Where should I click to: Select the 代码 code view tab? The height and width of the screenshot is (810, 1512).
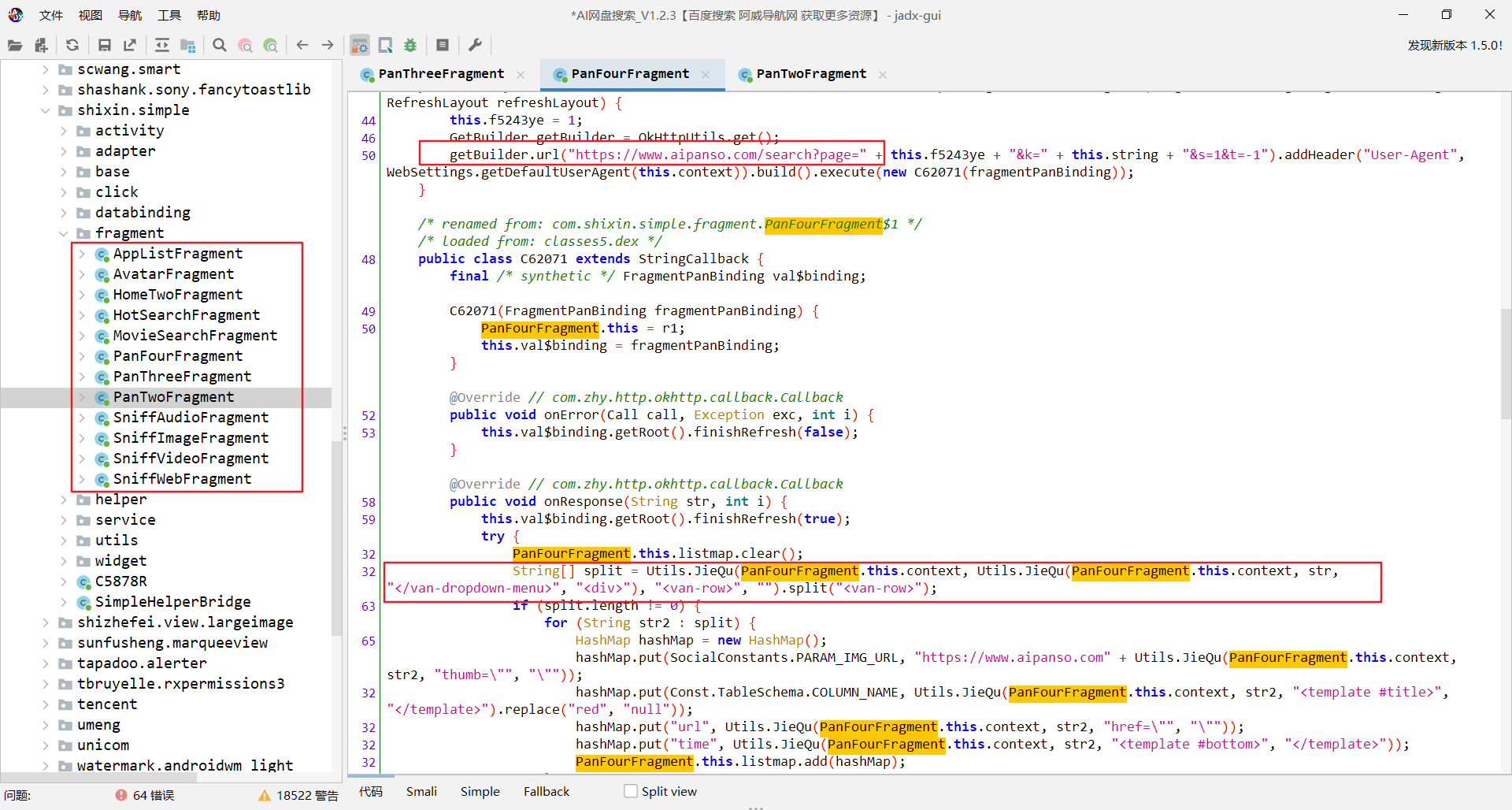[371, 791]
